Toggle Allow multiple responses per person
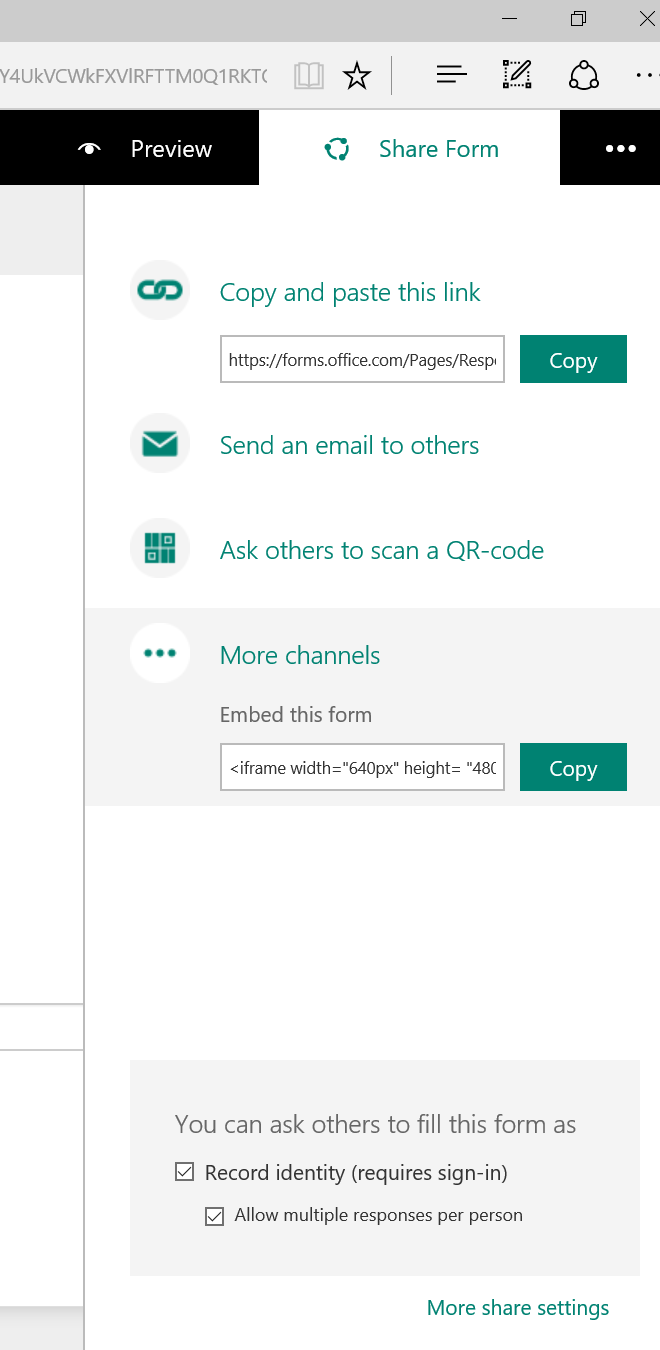The image size is (660, 1350). [x=214, y=1216]
